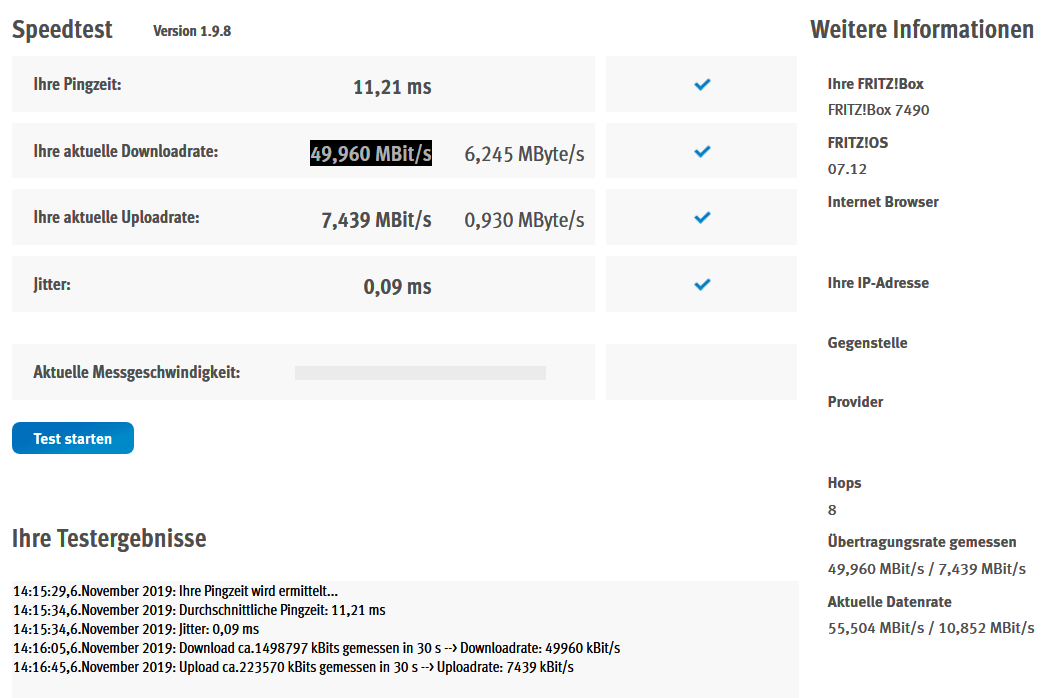
Task: Click the FRITZ!Box 7490 model text
Action: tap(878, 110)
